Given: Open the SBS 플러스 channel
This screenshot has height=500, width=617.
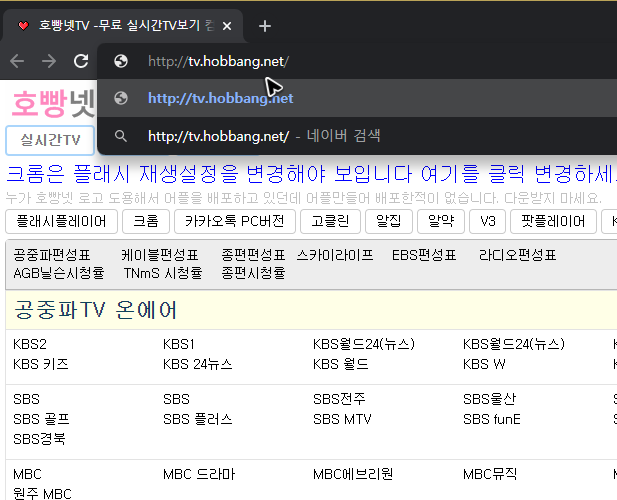Looking at the screenshot, I should tap(198, 419).
